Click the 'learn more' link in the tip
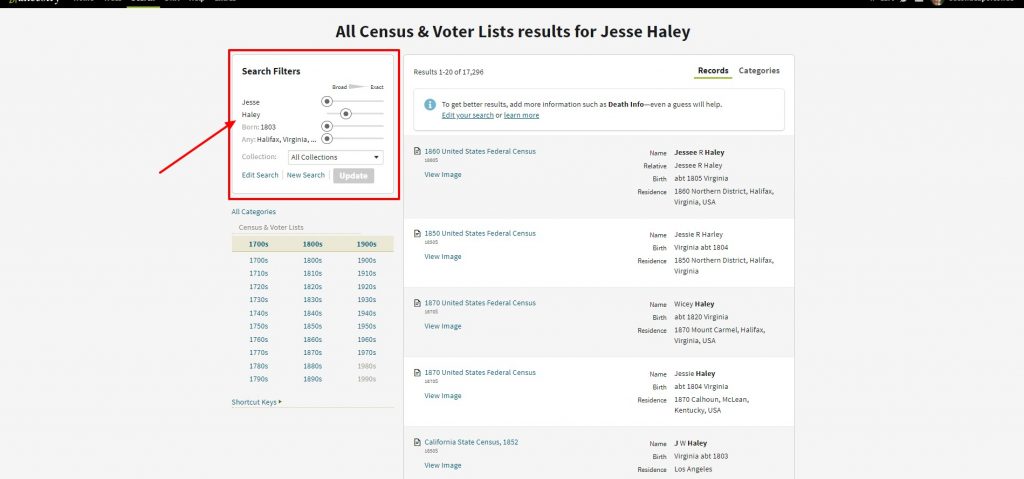This screenshot has height=479, width=1024. (521, 115)
